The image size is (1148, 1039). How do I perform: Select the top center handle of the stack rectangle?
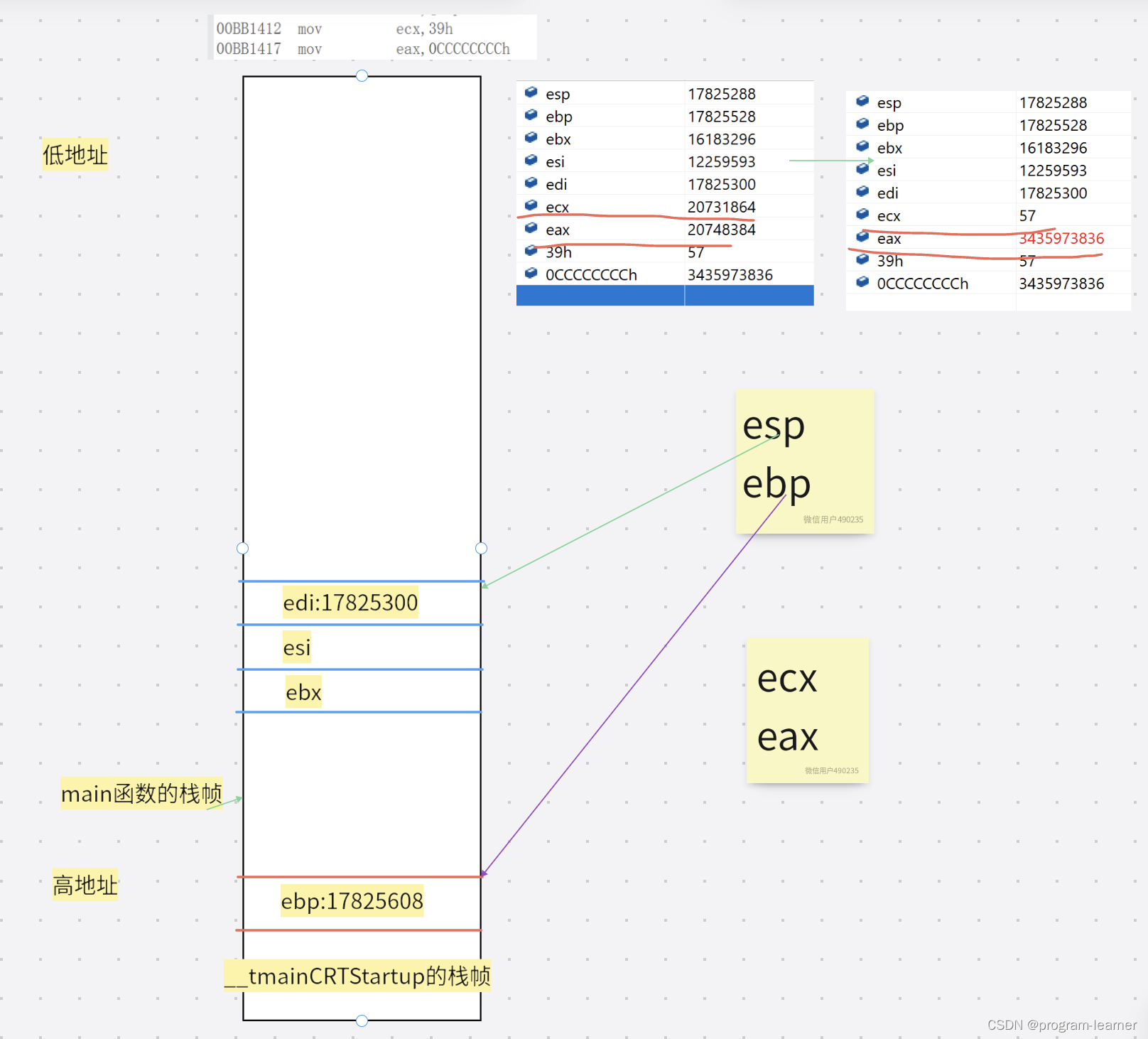tap(362, 76)
